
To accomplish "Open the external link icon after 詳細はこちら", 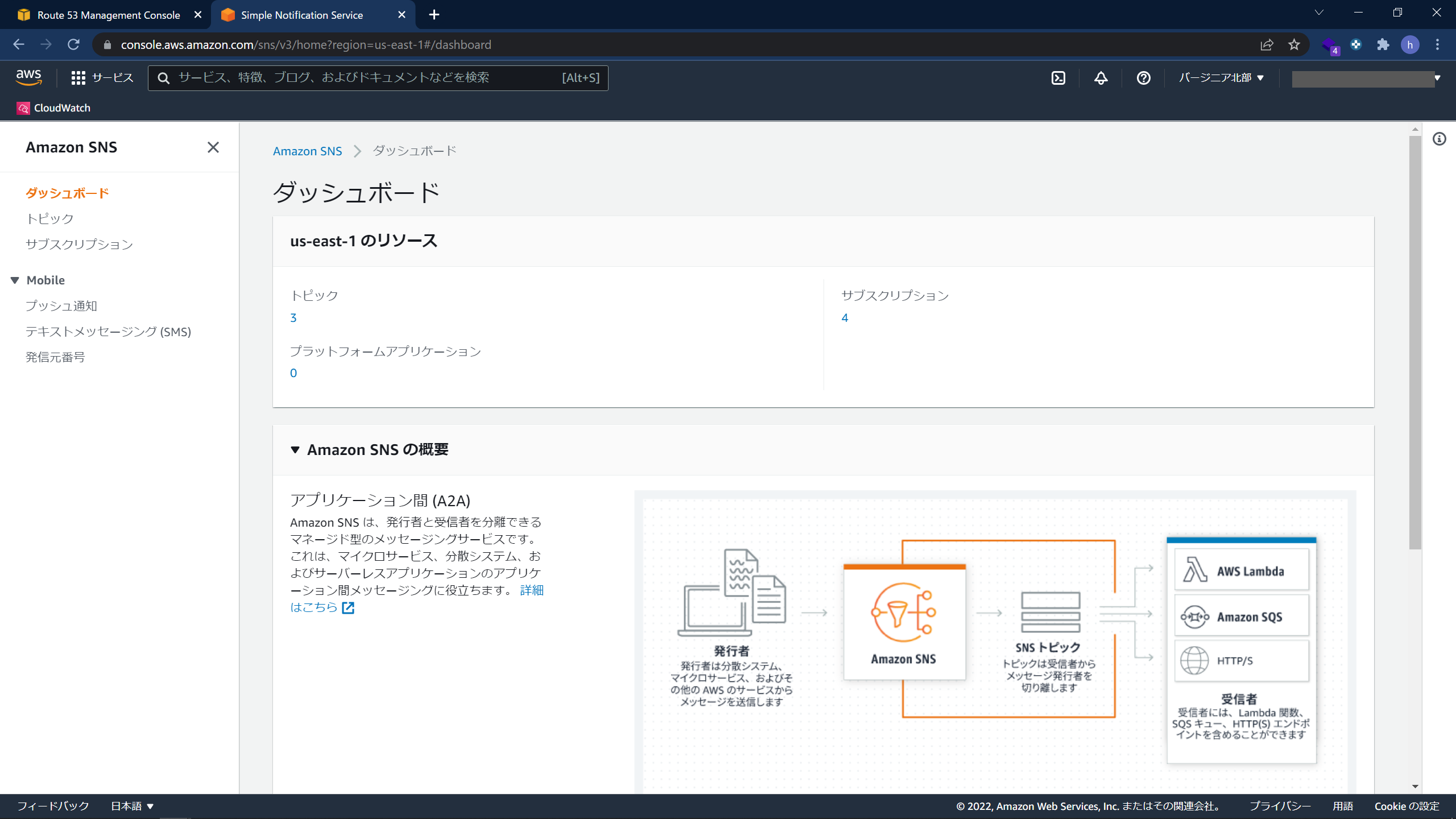I will pyautogui.click(x=348, y=608).
